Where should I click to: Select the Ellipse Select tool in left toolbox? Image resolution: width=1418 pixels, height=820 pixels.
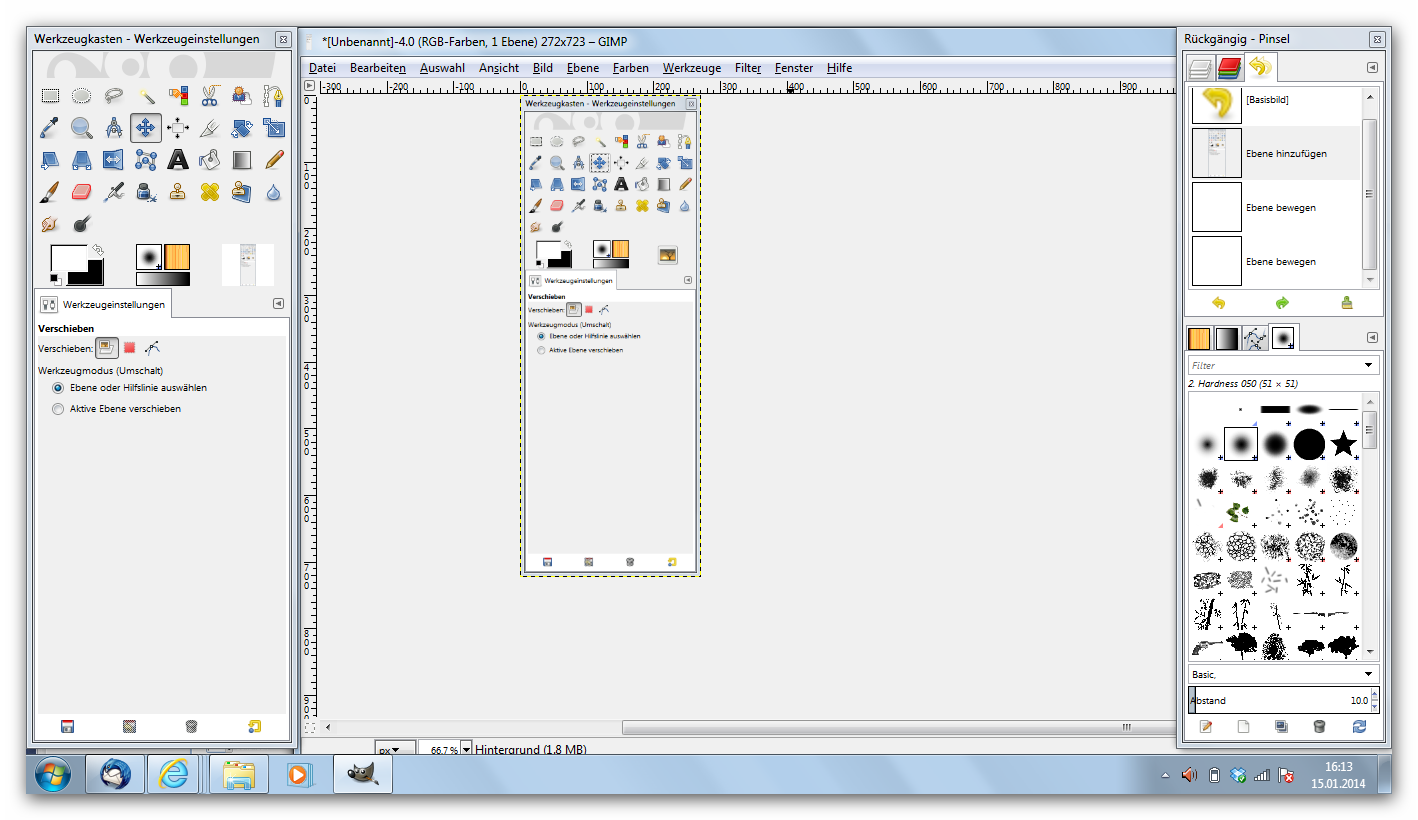click(82, 96)
